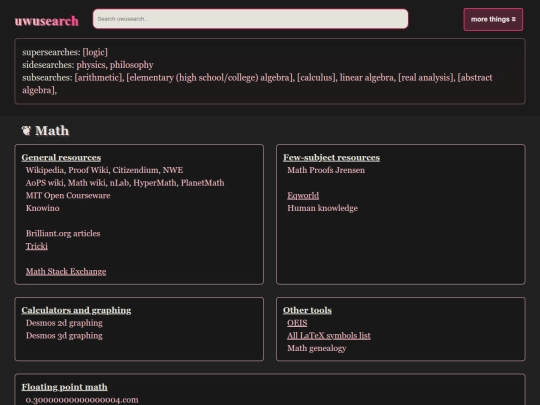Viewport: 540px width, 405px height.
Task: Go to the philosophy sidesearch
Action: [x=132, y=65]
